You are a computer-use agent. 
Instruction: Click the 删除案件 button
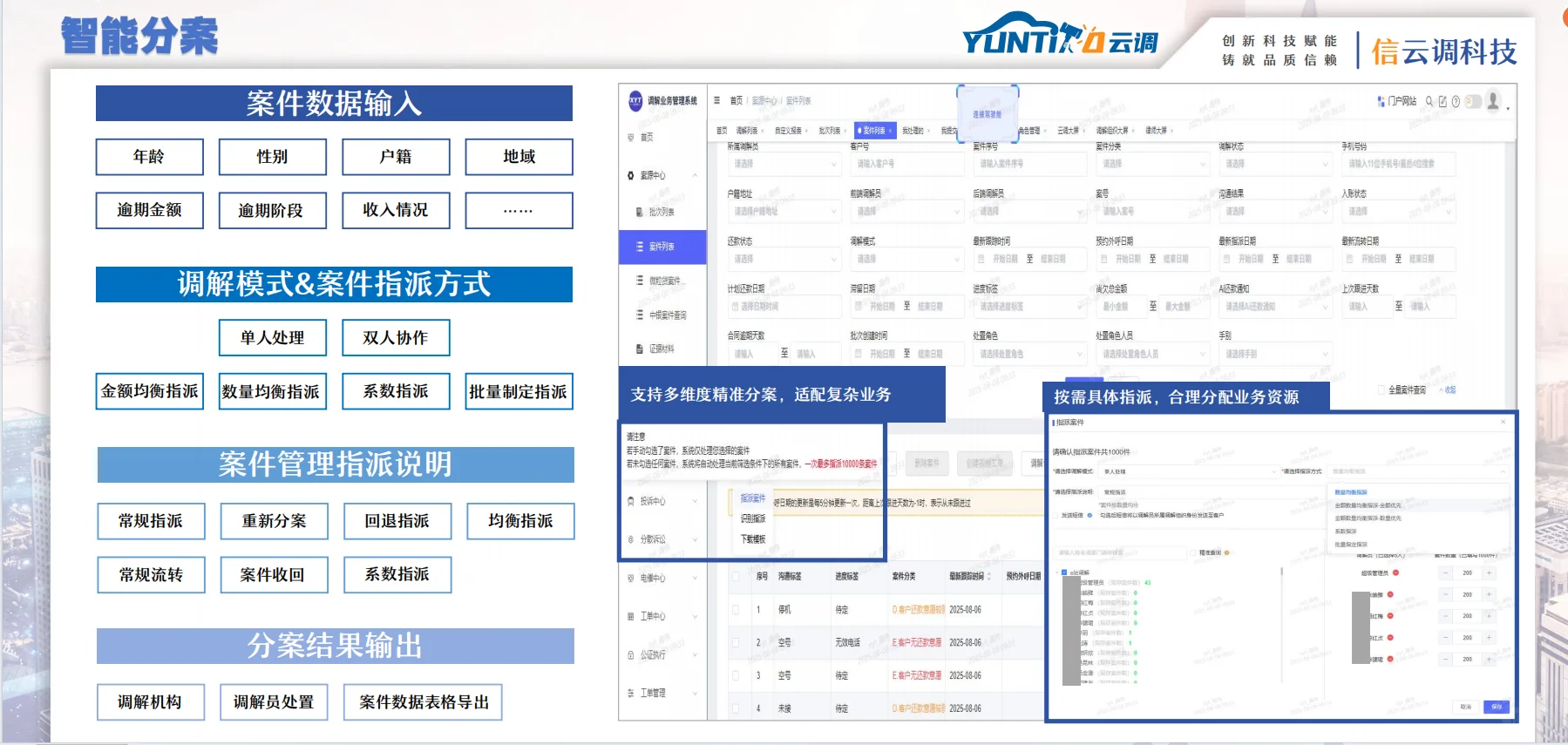[x=927, y=464]
